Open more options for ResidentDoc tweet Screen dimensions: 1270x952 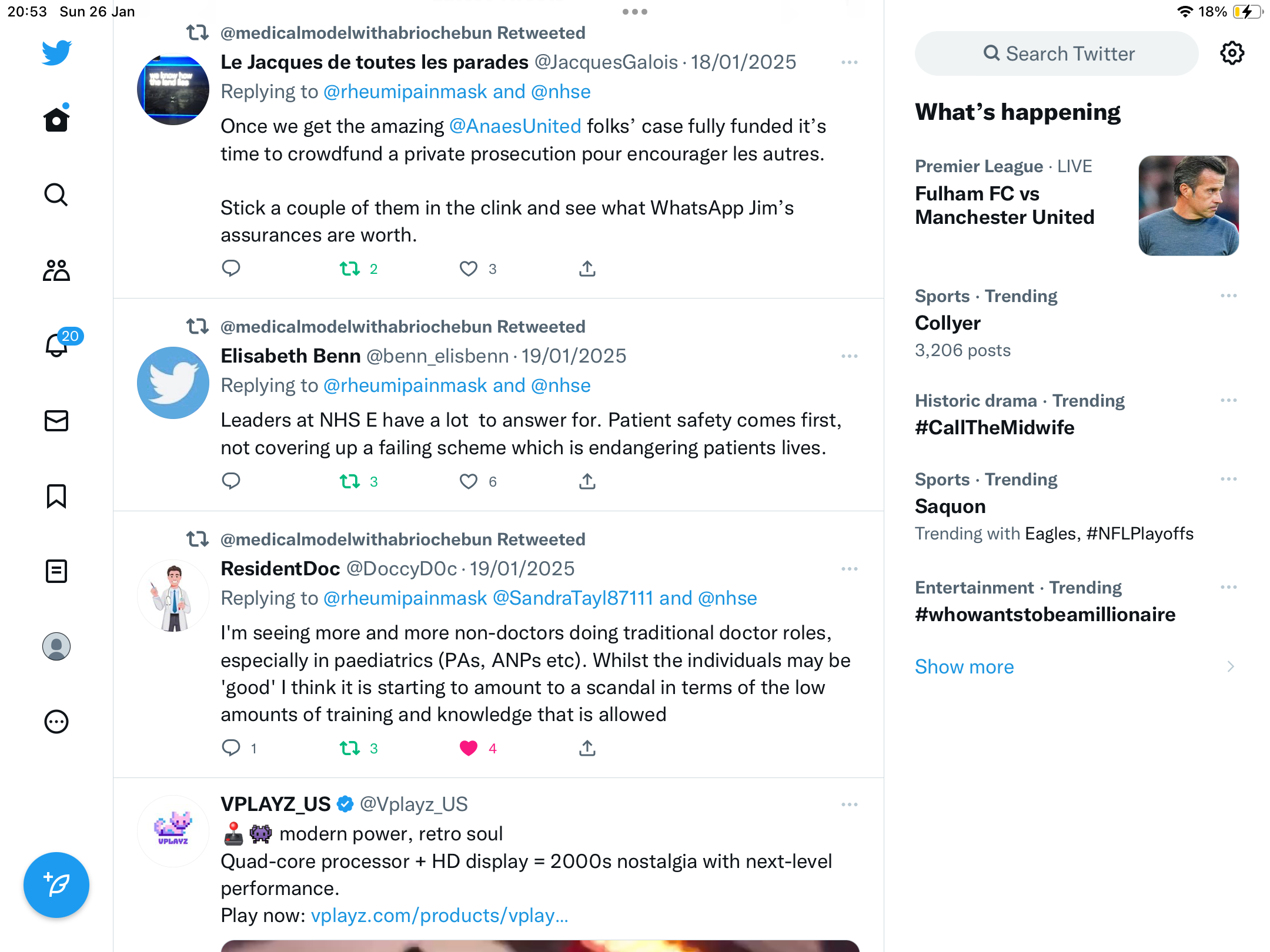pyautogui.click(x=850, y=569)
